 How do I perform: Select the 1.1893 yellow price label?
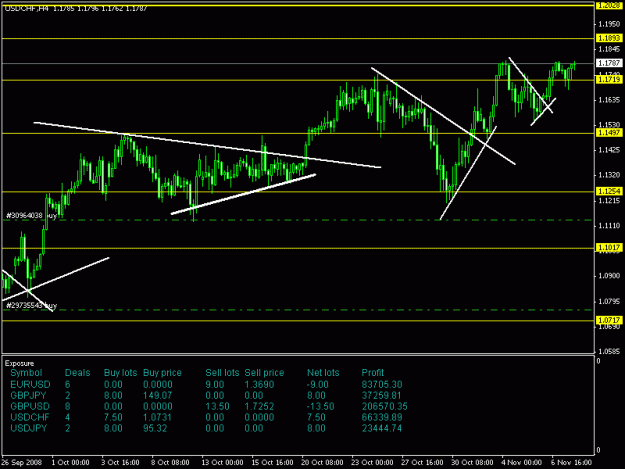(x=609, y=38)
